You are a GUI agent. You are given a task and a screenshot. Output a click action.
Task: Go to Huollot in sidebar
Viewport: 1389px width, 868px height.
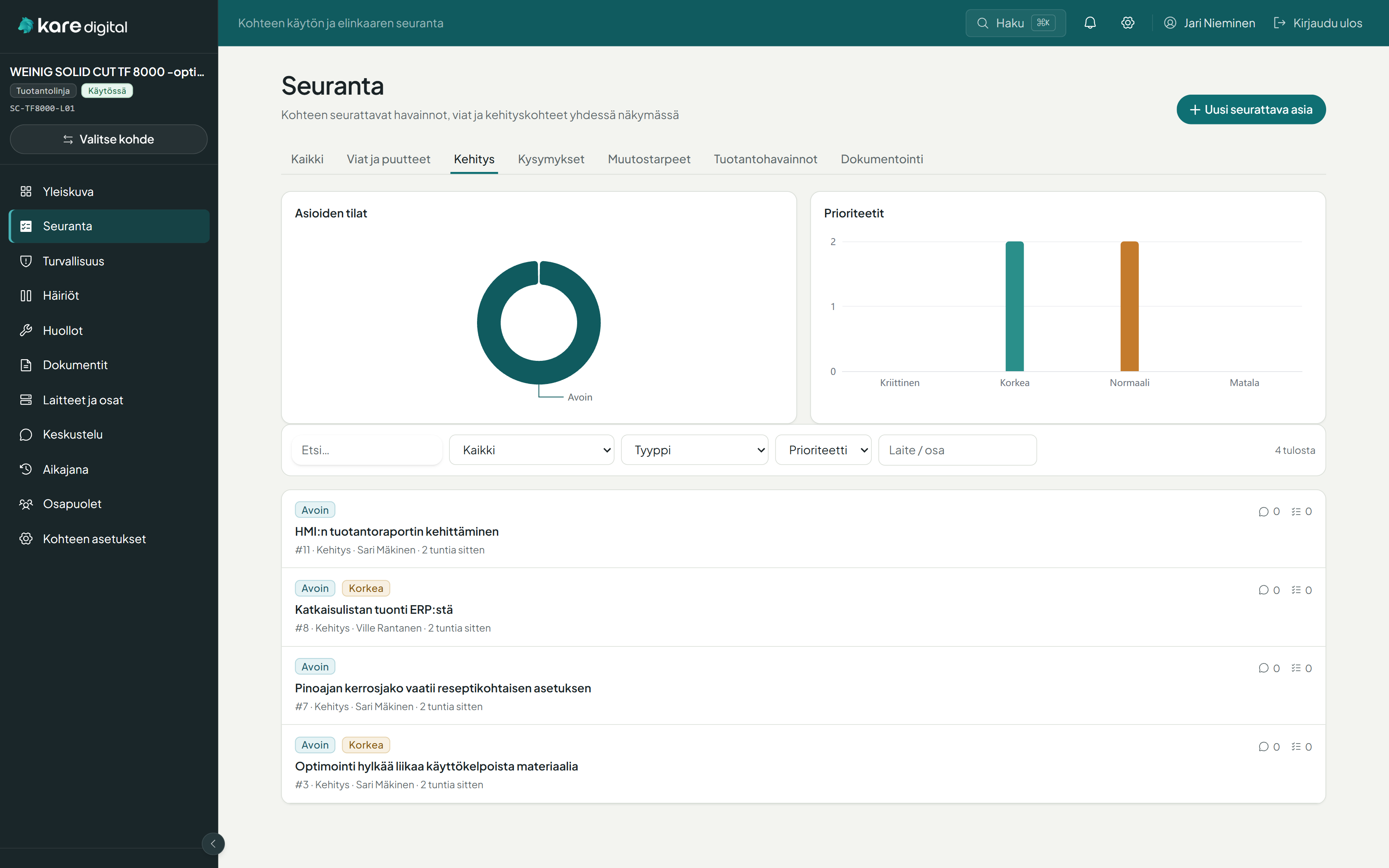point(109,331)
